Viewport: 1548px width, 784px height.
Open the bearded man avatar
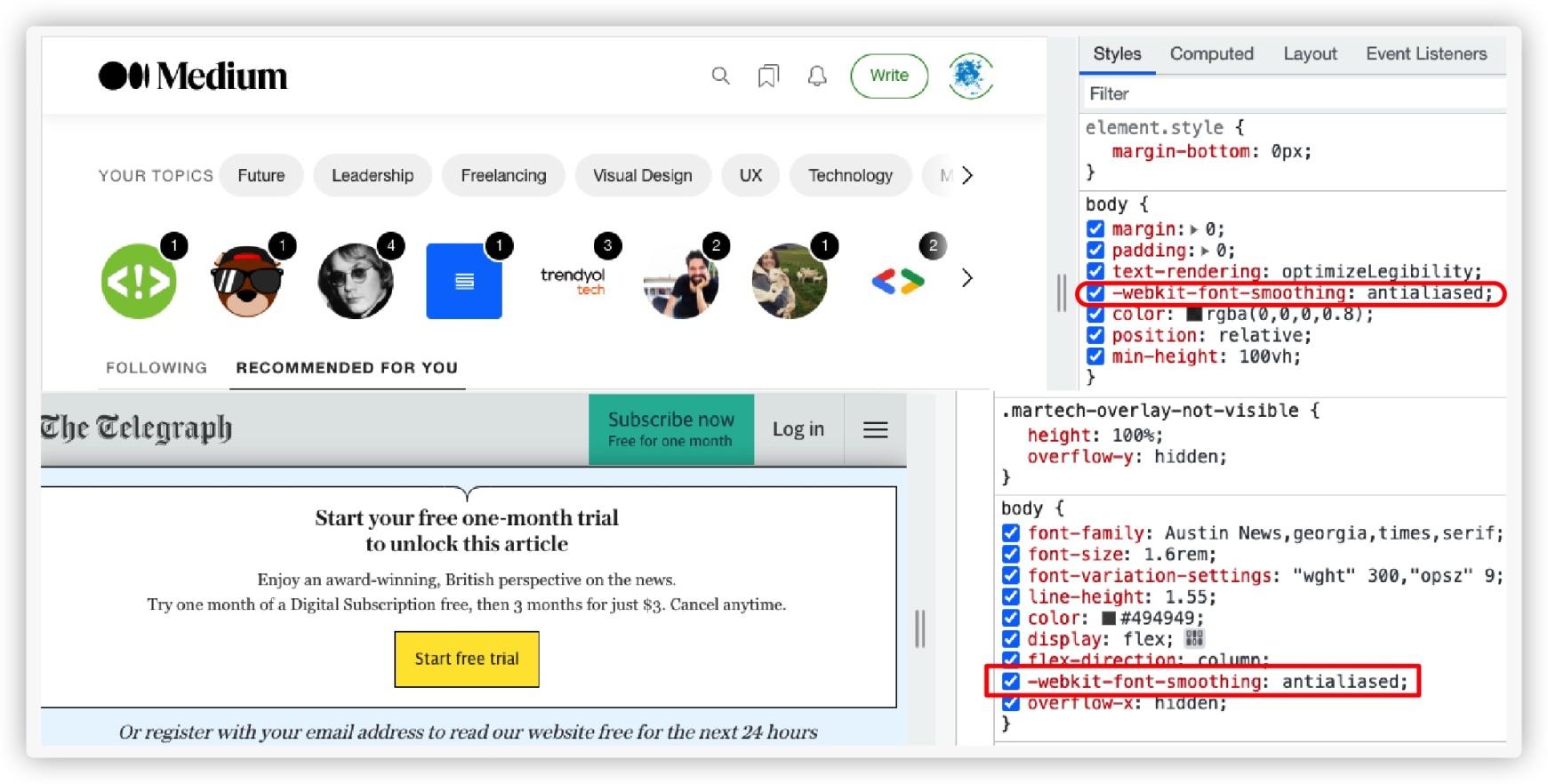click(x=681, y=281)
